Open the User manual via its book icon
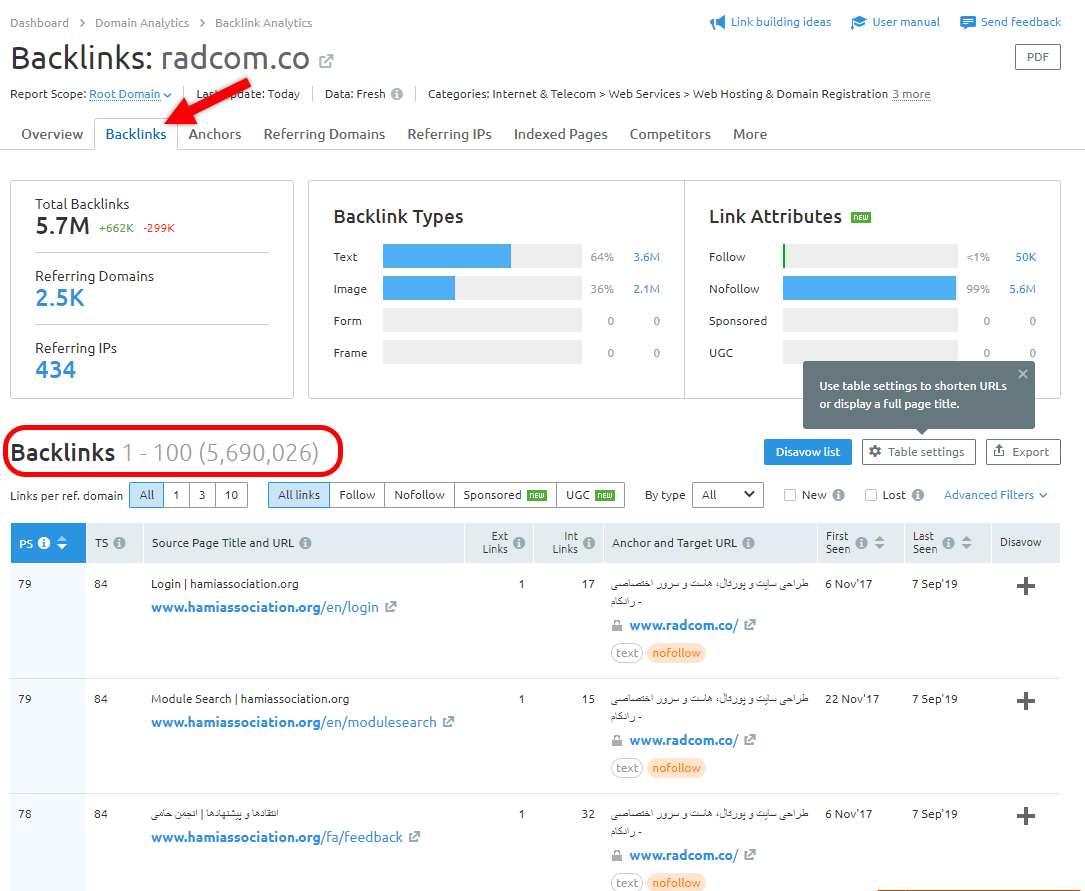The image size is (1085, 891). [858, 22]
